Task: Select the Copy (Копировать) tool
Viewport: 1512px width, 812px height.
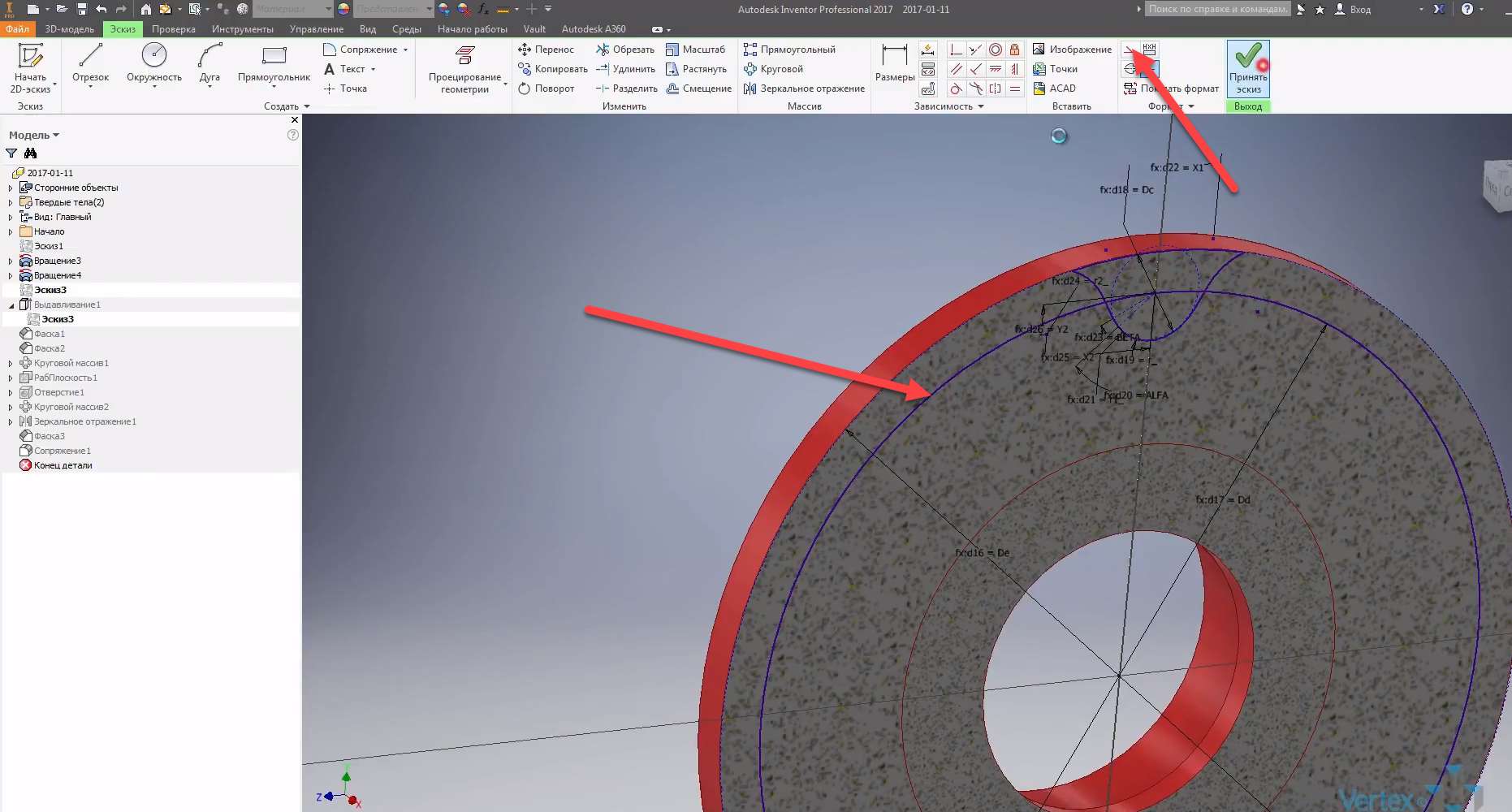Action: (x=552, y=69)
